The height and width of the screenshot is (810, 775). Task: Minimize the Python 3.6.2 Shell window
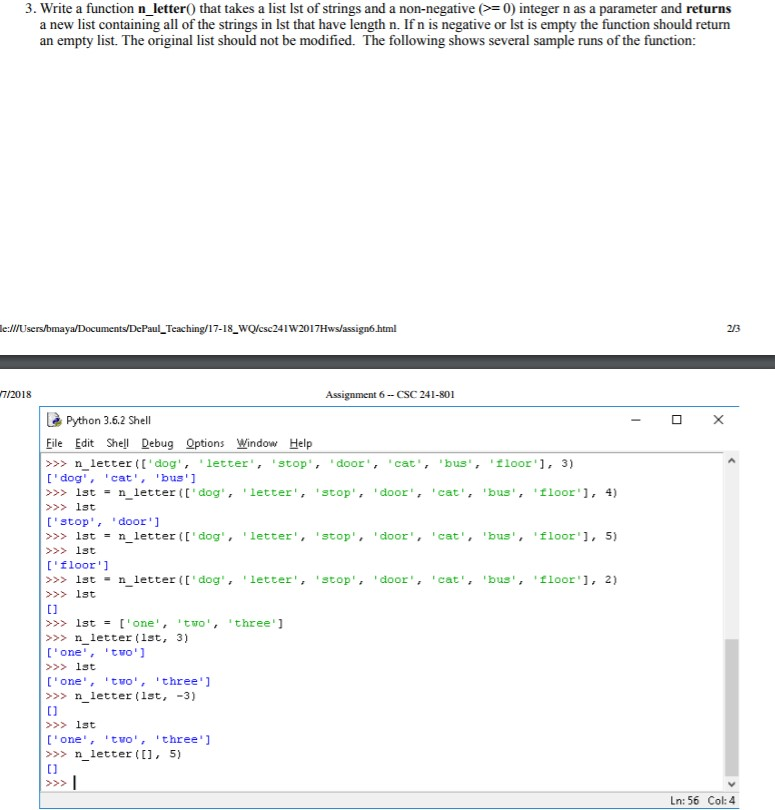(636, 420)
